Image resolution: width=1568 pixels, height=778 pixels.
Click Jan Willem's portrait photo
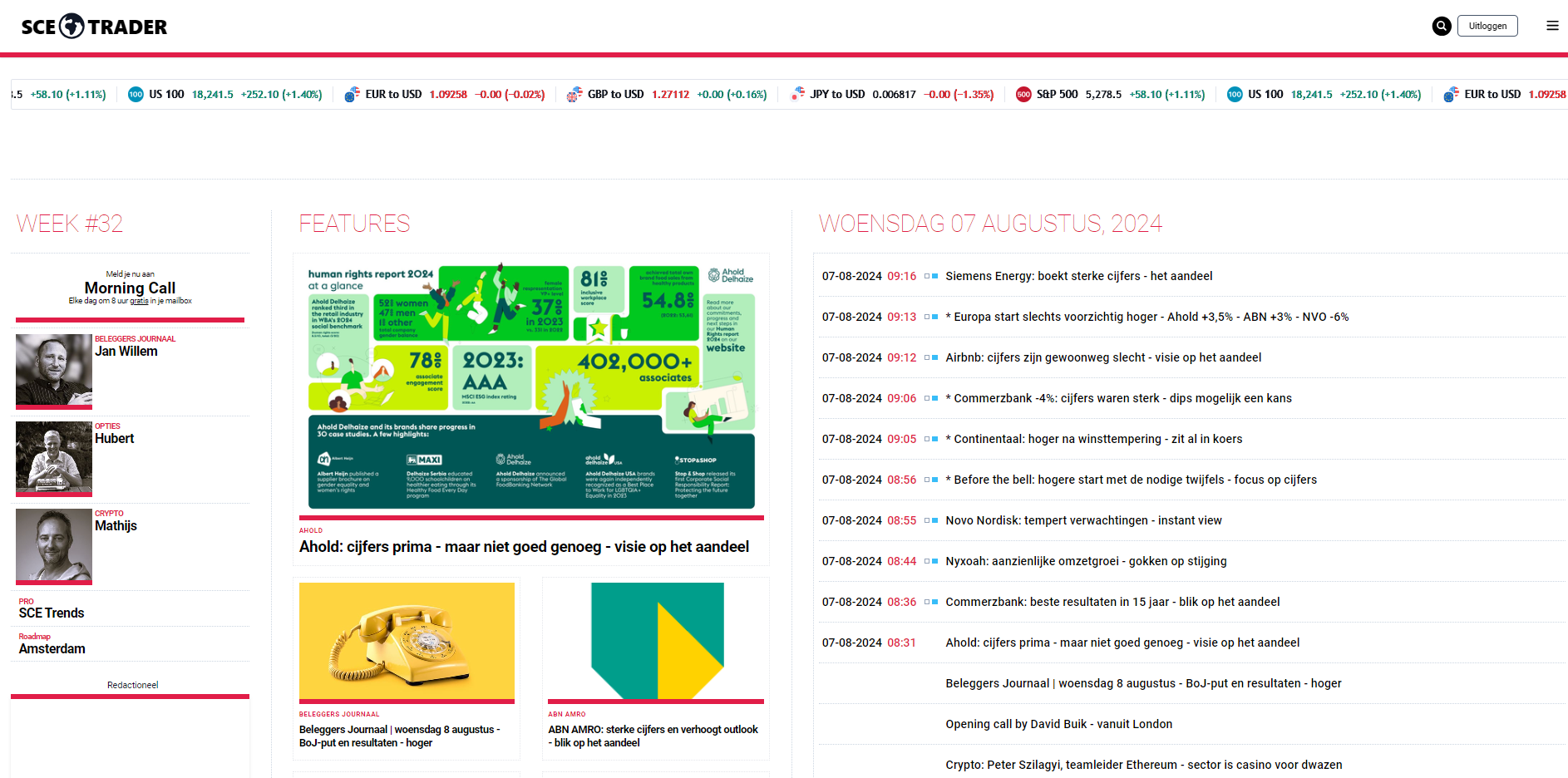pos(54,370)
